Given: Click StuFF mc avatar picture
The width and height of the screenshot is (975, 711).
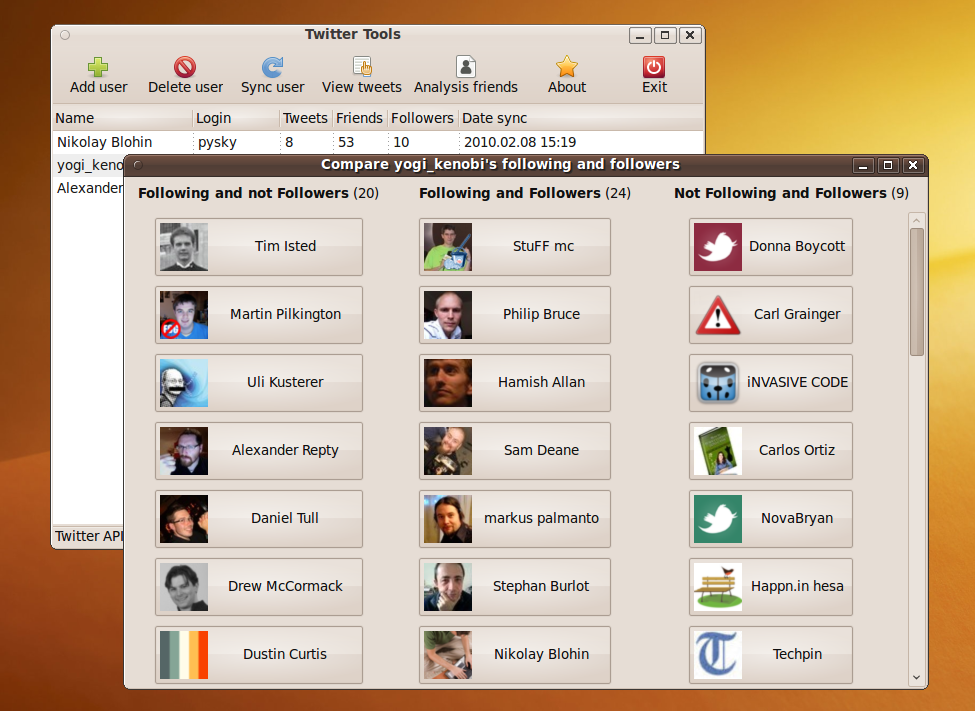Looking at the screenshot, I should (448, 247).
